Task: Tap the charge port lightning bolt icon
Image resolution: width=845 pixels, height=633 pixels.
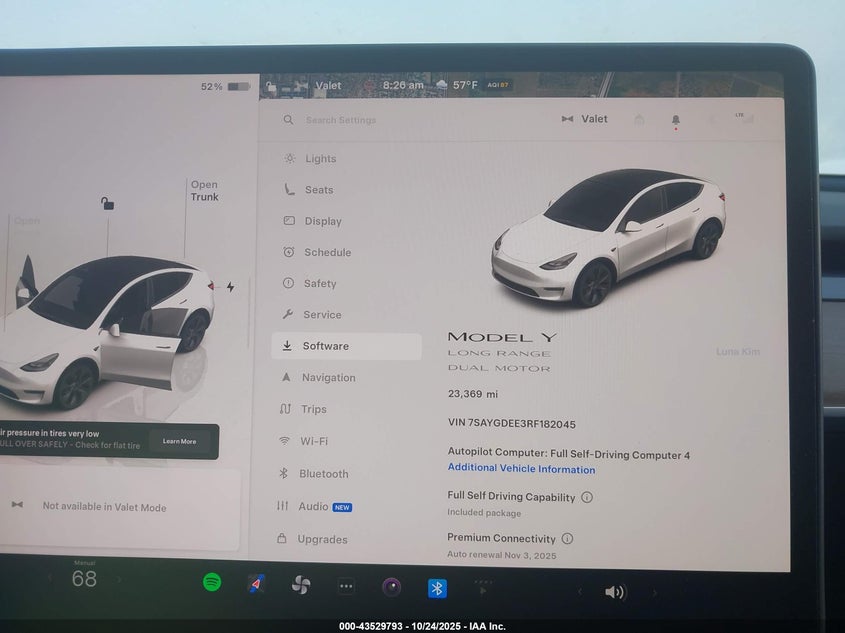Action: click(230, 287)
